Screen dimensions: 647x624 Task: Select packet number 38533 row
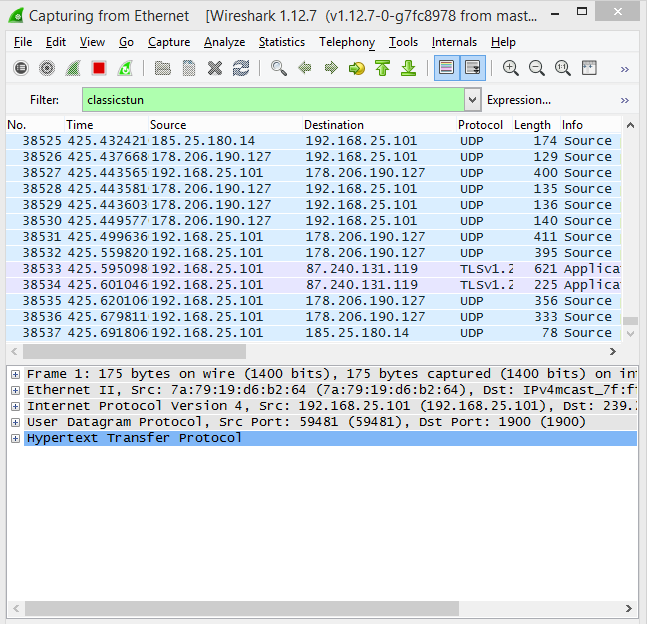(314, 269)
